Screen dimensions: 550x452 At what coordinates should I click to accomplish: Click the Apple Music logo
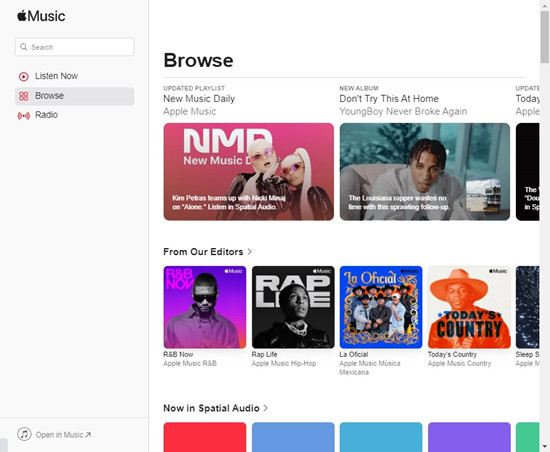click(x=41, y=16)
